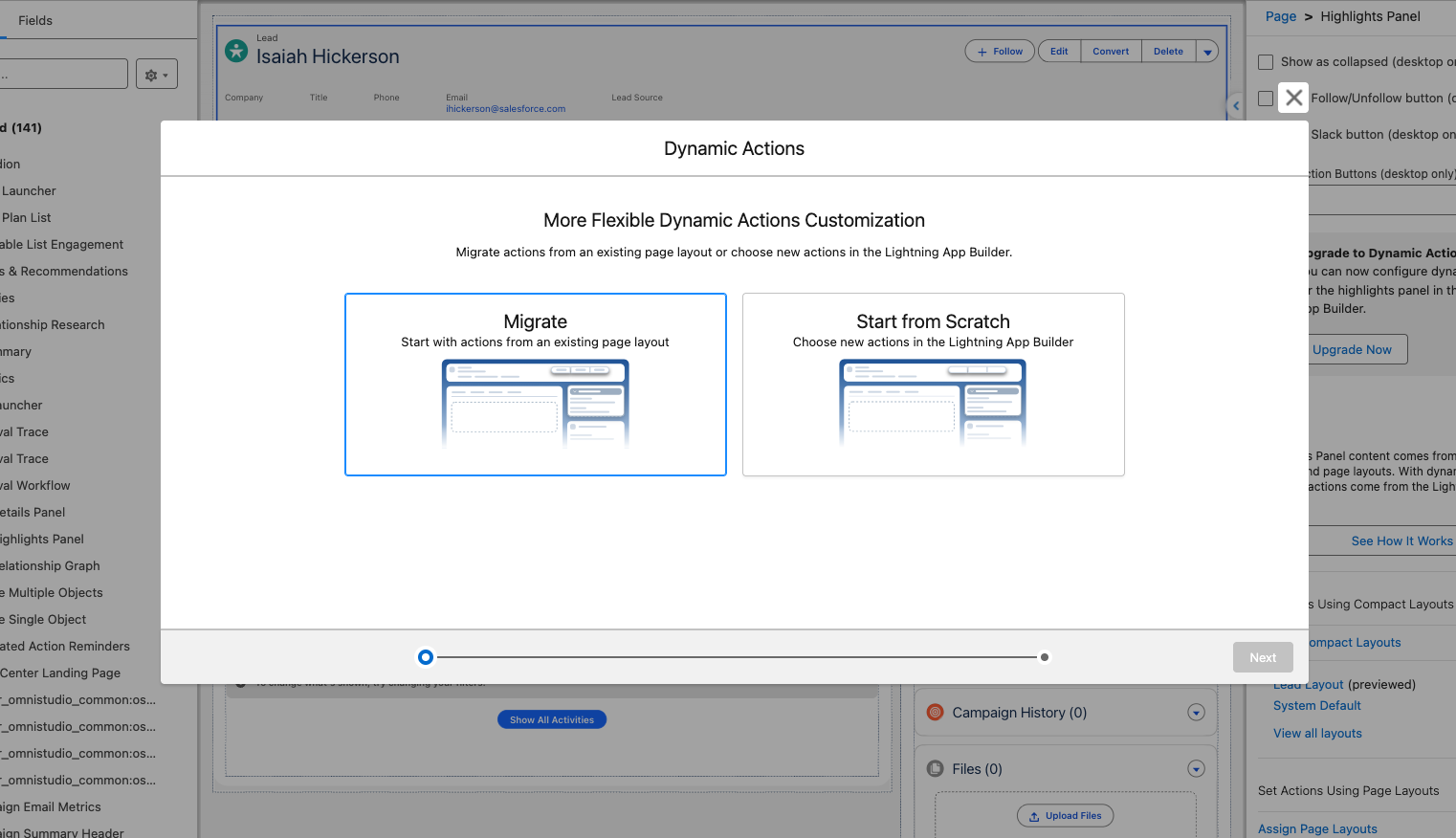Select Plan List component item
The height and width of the screenshot is (838, 1456).
tap(26, 218)
